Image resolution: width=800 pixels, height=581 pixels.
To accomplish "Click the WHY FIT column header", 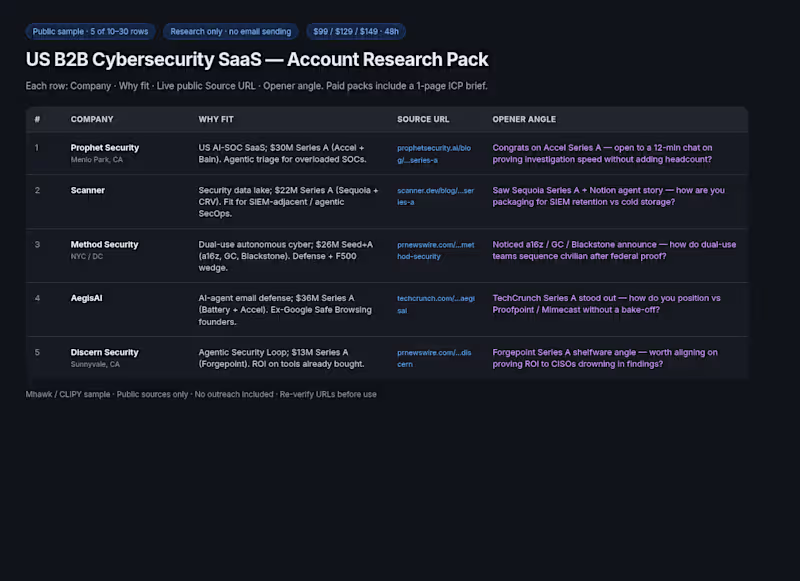I will coord(216,119).
